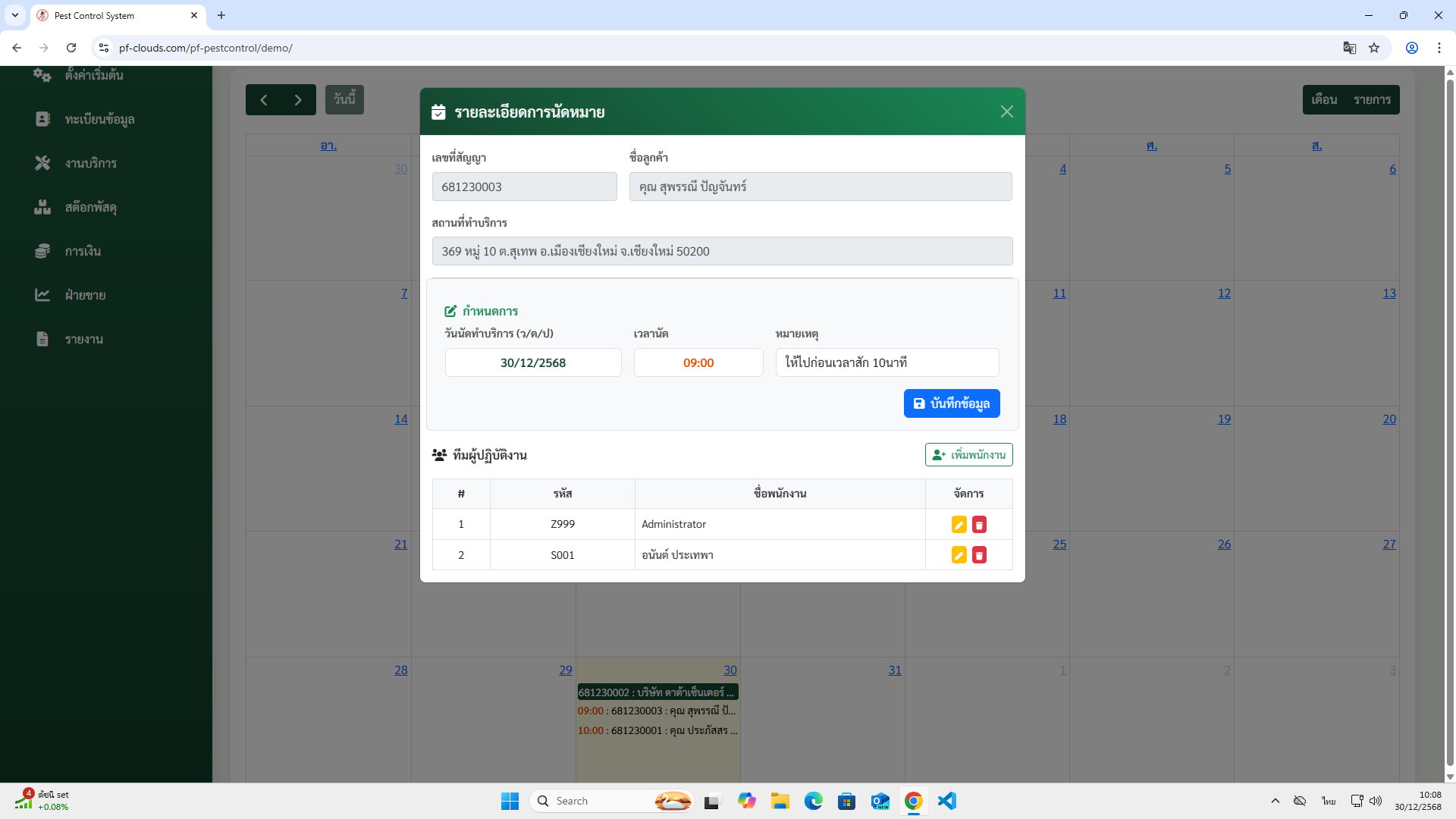Go to next month with right chevron

click(298, 100)
